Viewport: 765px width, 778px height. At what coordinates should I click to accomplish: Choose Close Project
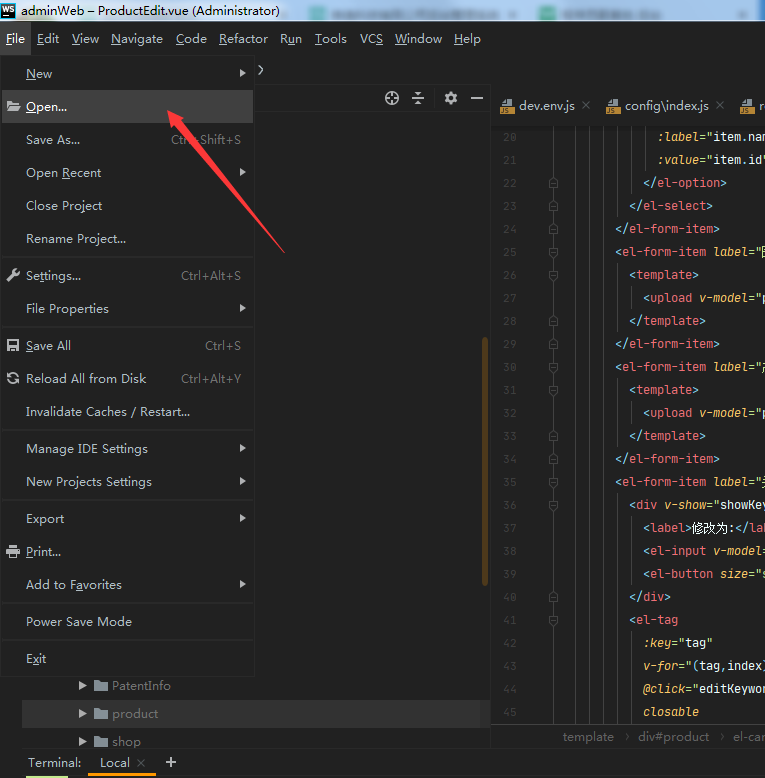point(128,205)
